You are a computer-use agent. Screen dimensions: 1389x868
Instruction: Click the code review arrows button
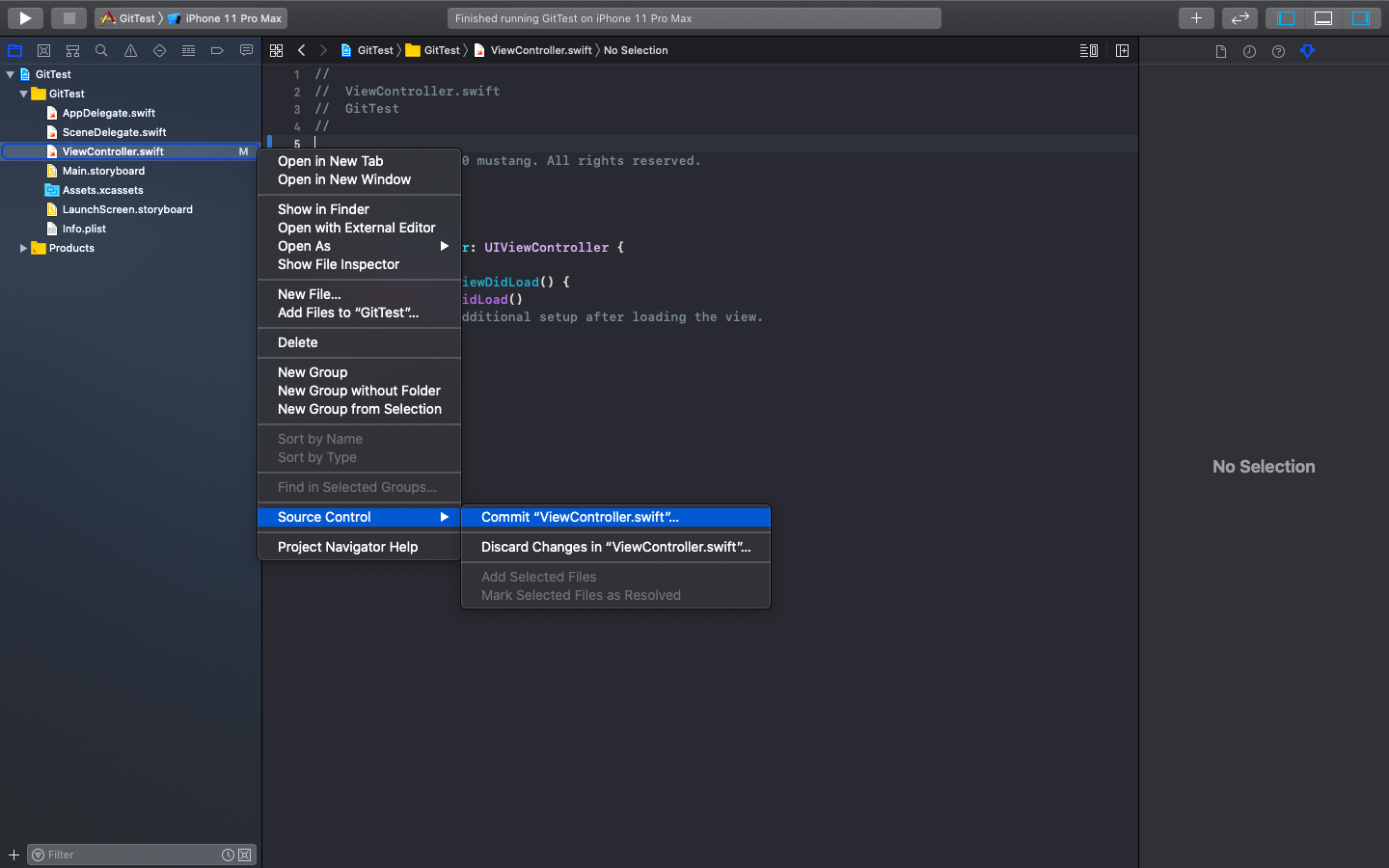click(1240, 17)
